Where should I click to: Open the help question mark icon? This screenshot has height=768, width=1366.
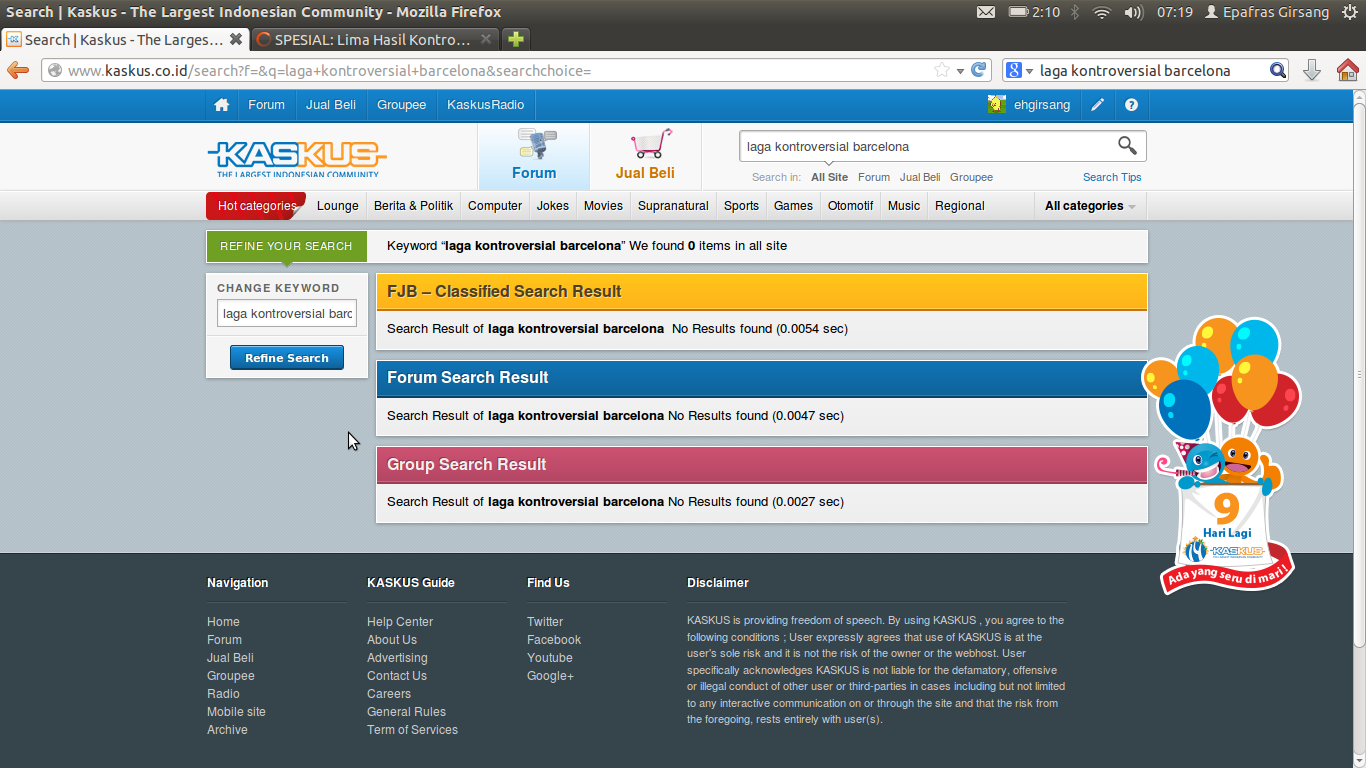click(x=1131, y=105)
